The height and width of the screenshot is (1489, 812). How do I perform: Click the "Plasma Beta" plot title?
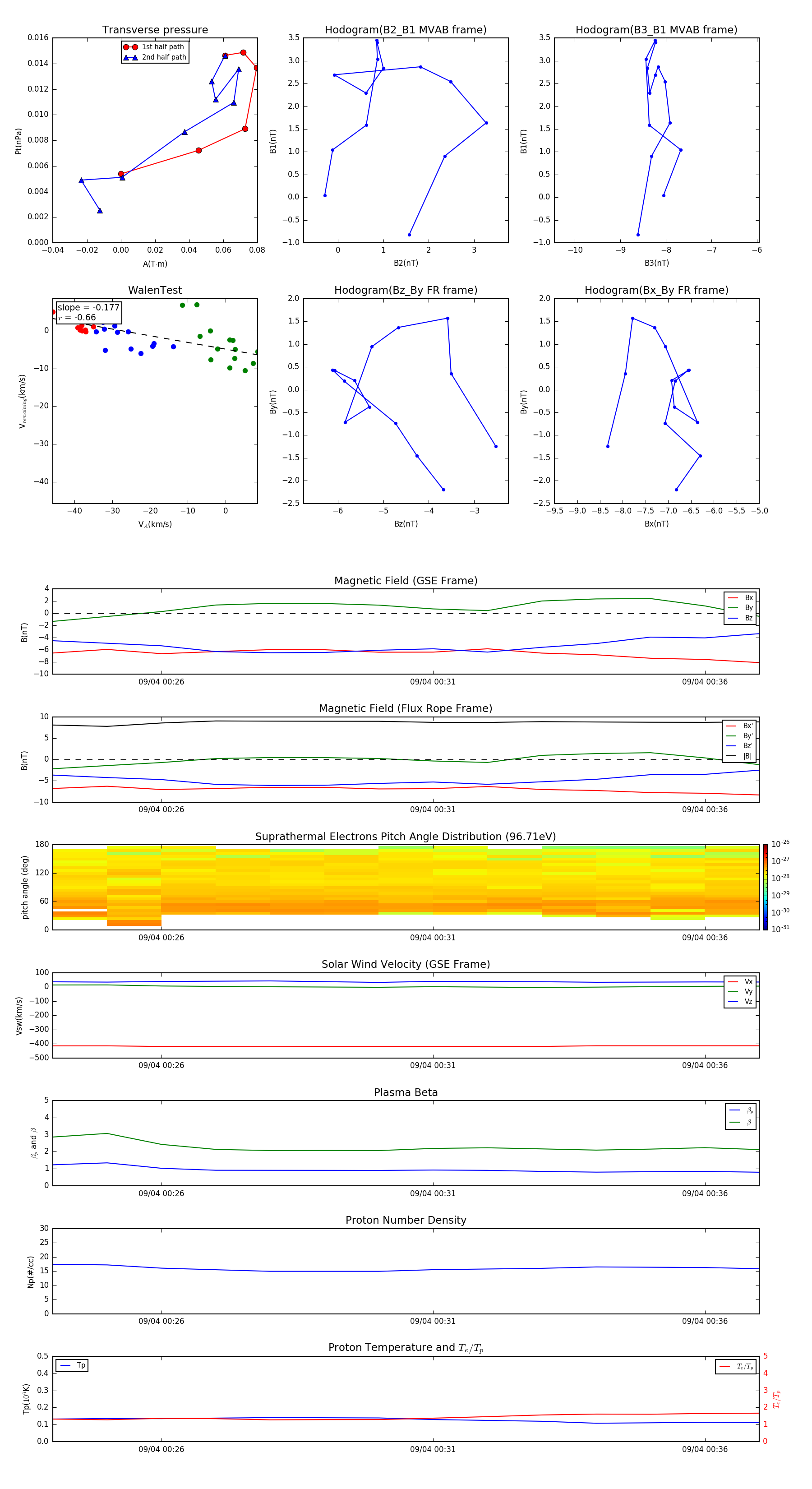[406, 1092]
